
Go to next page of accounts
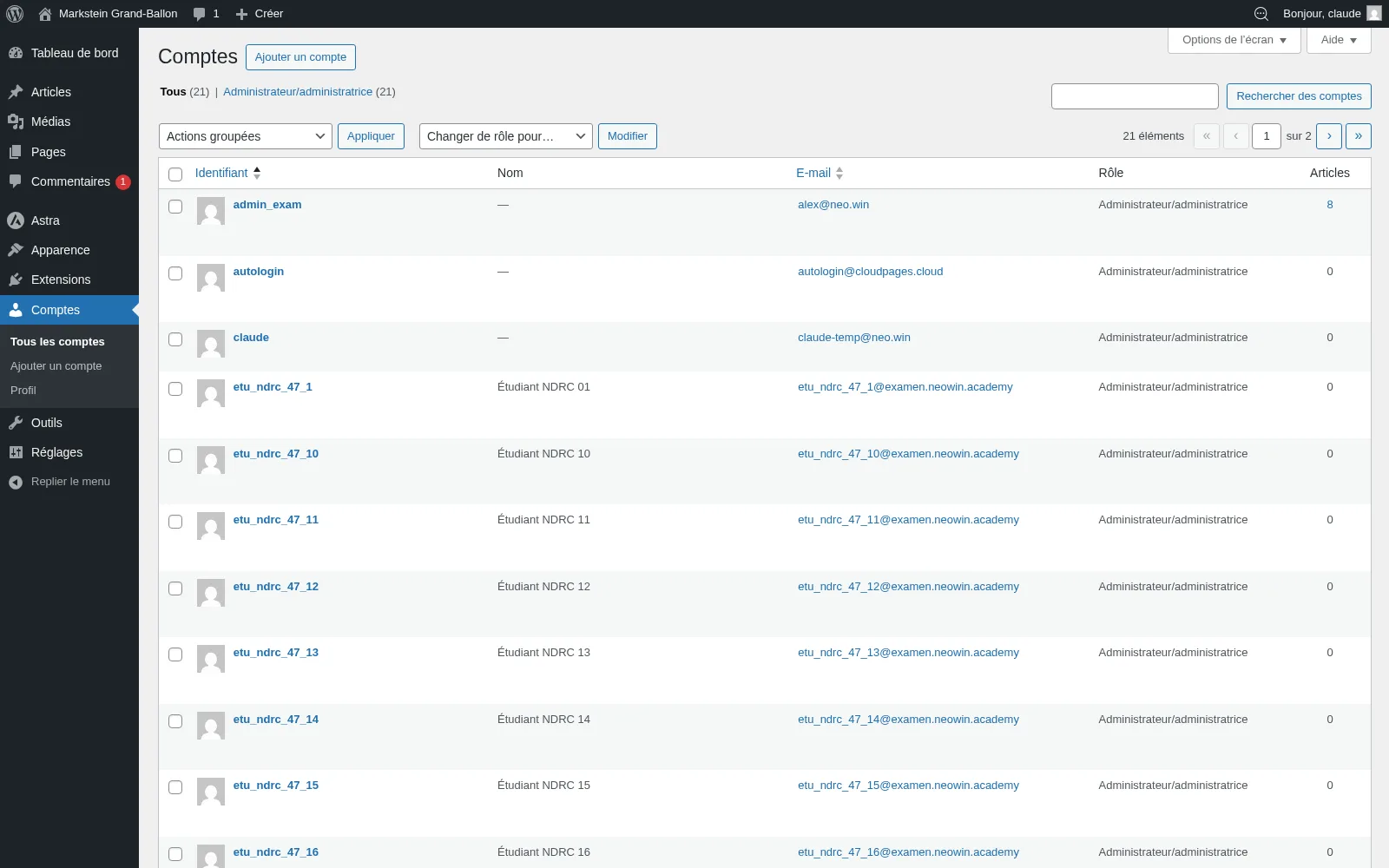tap(1329, 136)
